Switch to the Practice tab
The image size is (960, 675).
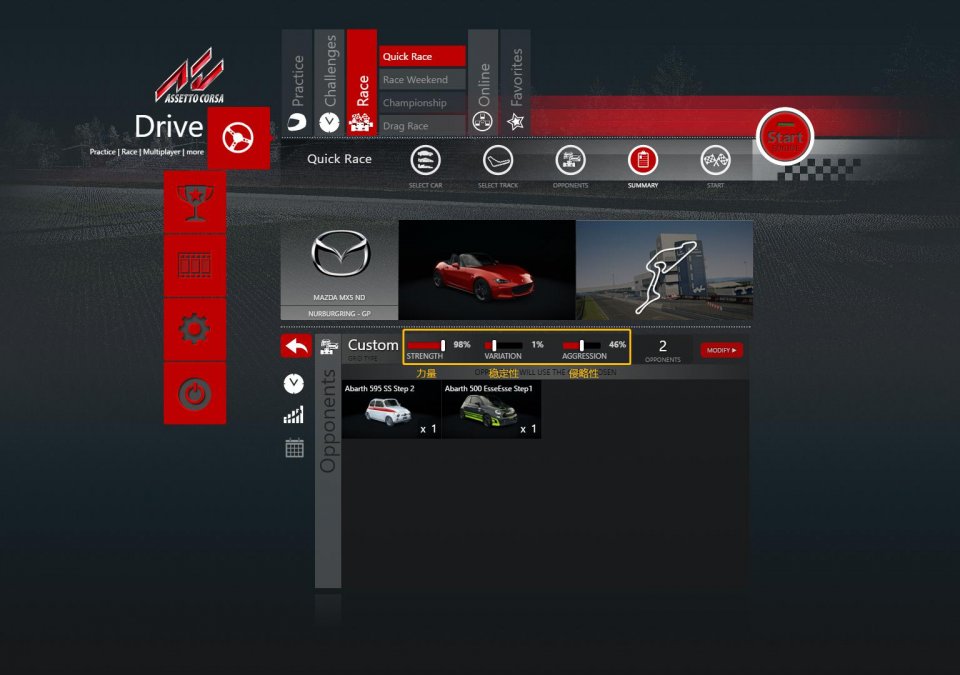pyautogui.click(x=297, y=82)
